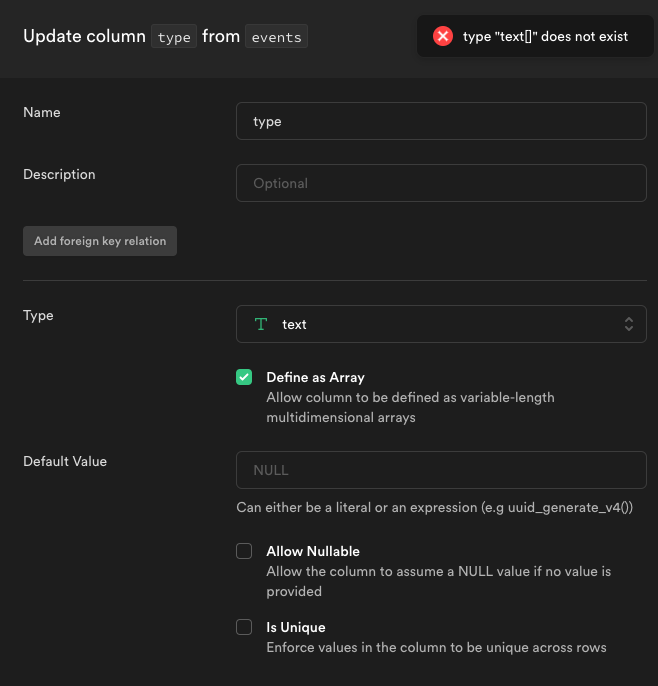Check the Is Unique checkbox
This screenshot has width=658, height=686.
pos(244,627)
